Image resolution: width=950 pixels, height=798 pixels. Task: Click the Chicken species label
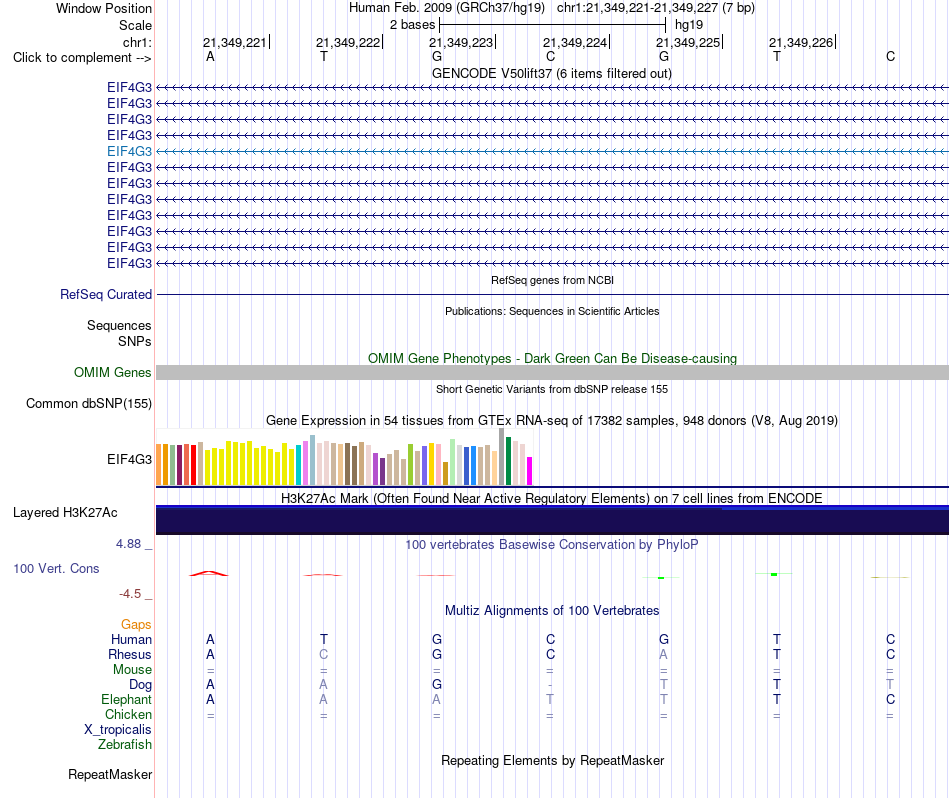[128, 714]
